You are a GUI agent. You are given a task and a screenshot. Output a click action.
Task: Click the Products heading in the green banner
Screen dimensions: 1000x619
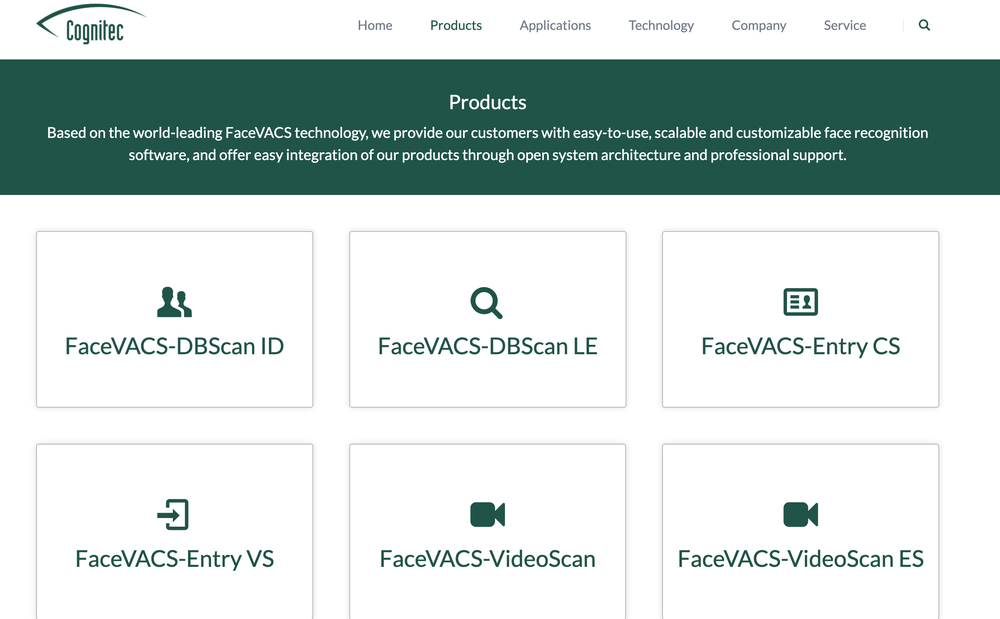click(487, 102)
